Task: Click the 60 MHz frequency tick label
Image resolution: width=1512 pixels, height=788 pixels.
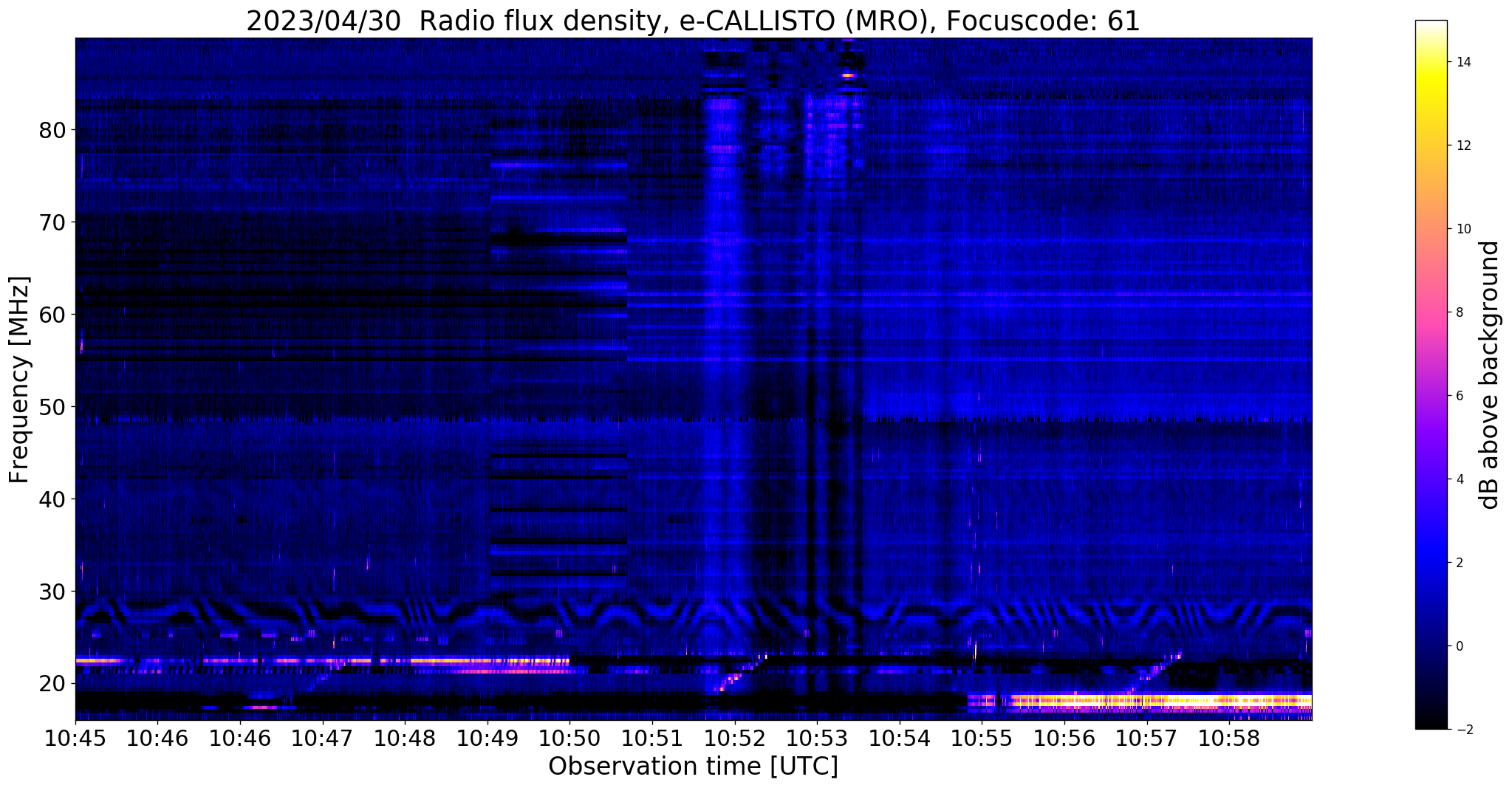Action: 52,315
